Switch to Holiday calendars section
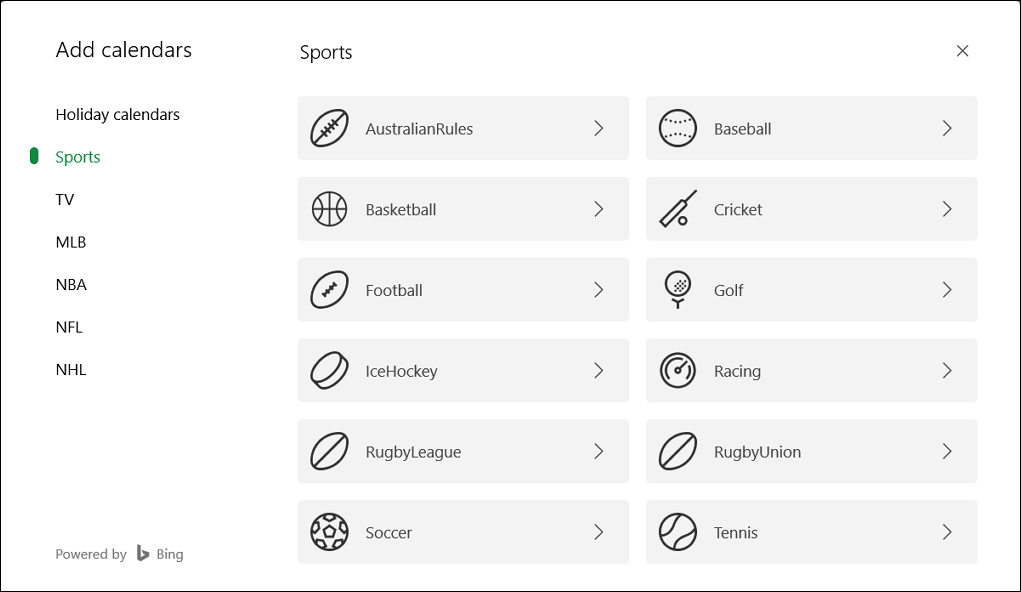The image size is (1021, 592). pyautogui.click(x=117, y=114)
